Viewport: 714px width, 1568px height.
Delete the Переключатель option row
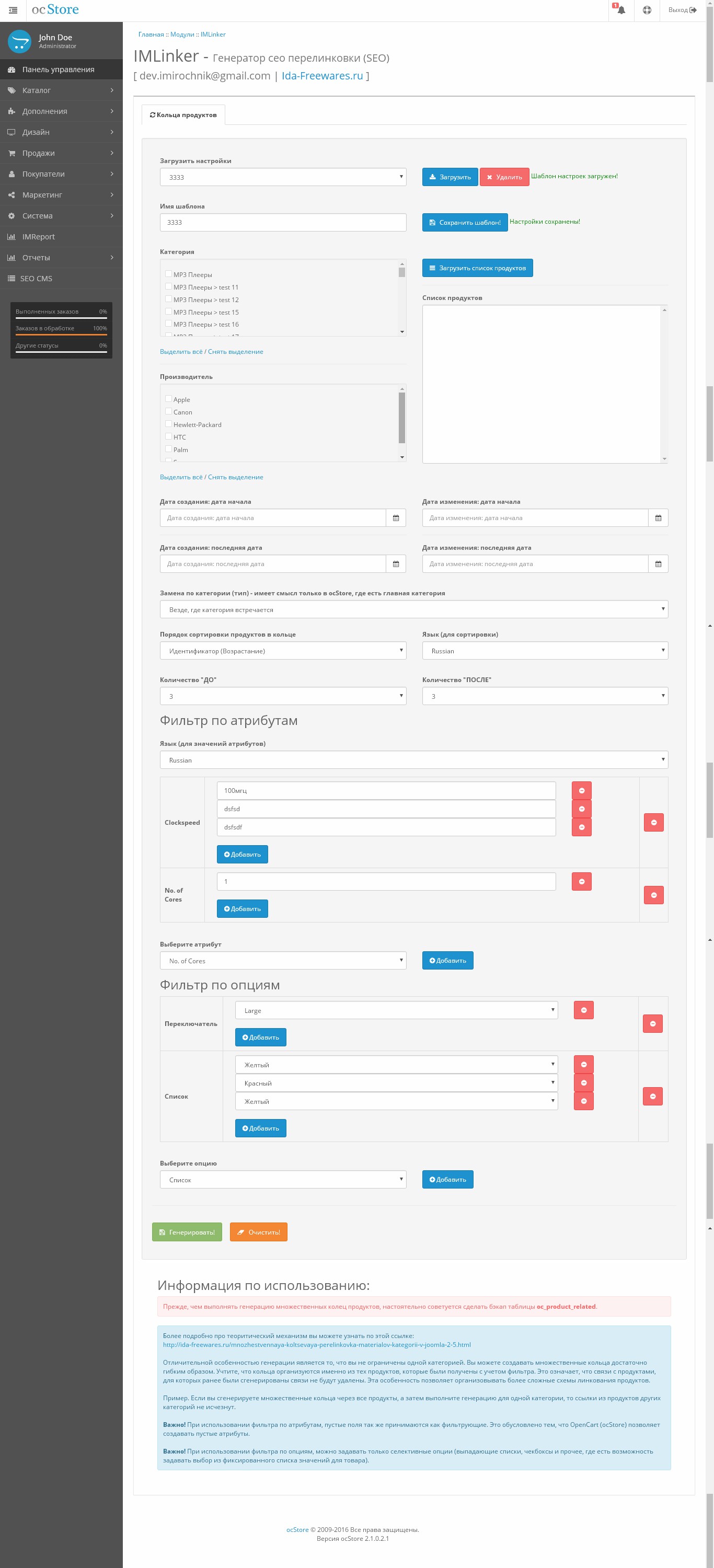click(x=652, y=1023)
